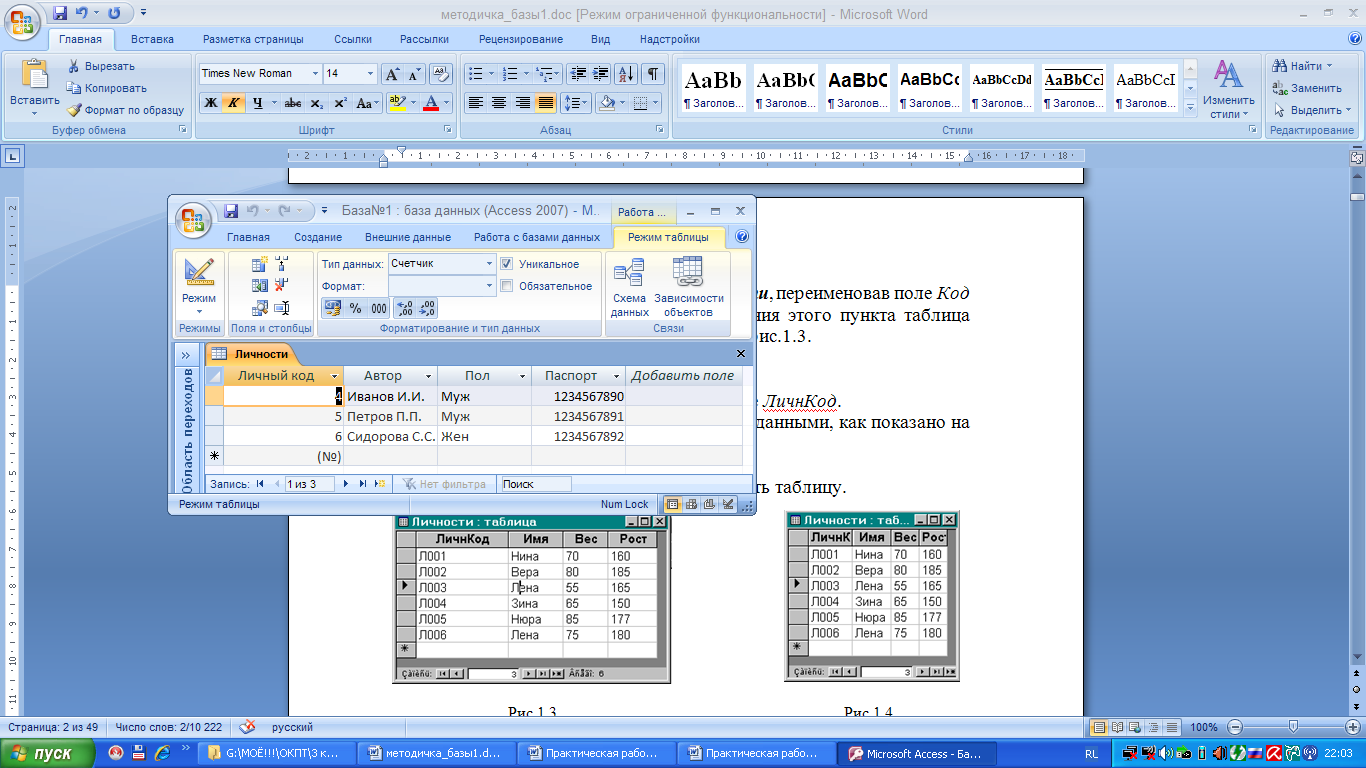Shrink font size with smaller A icon
The height and width of the screenshot is (768, 1366).
click(x=414, y=74)
